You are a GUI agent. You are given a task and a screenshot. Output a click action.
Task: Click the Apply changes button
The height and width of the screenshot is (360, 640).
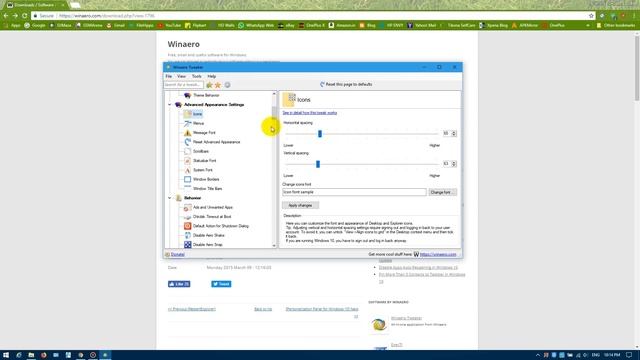pos(300,205)
